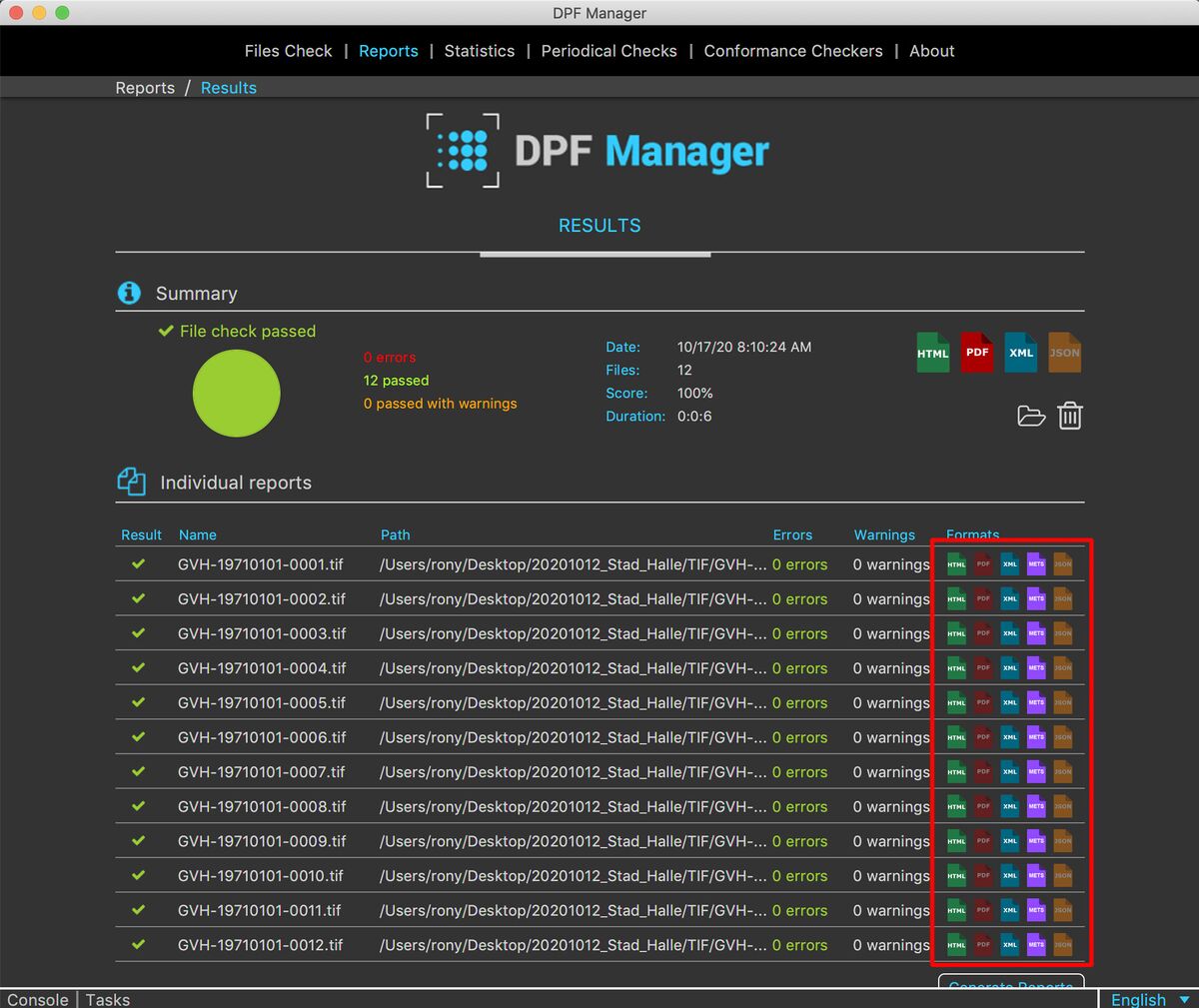The width and height of the screenshot is (1199, 1008).
Task: Open the XML summary report icon
Action: [1020, 352]
